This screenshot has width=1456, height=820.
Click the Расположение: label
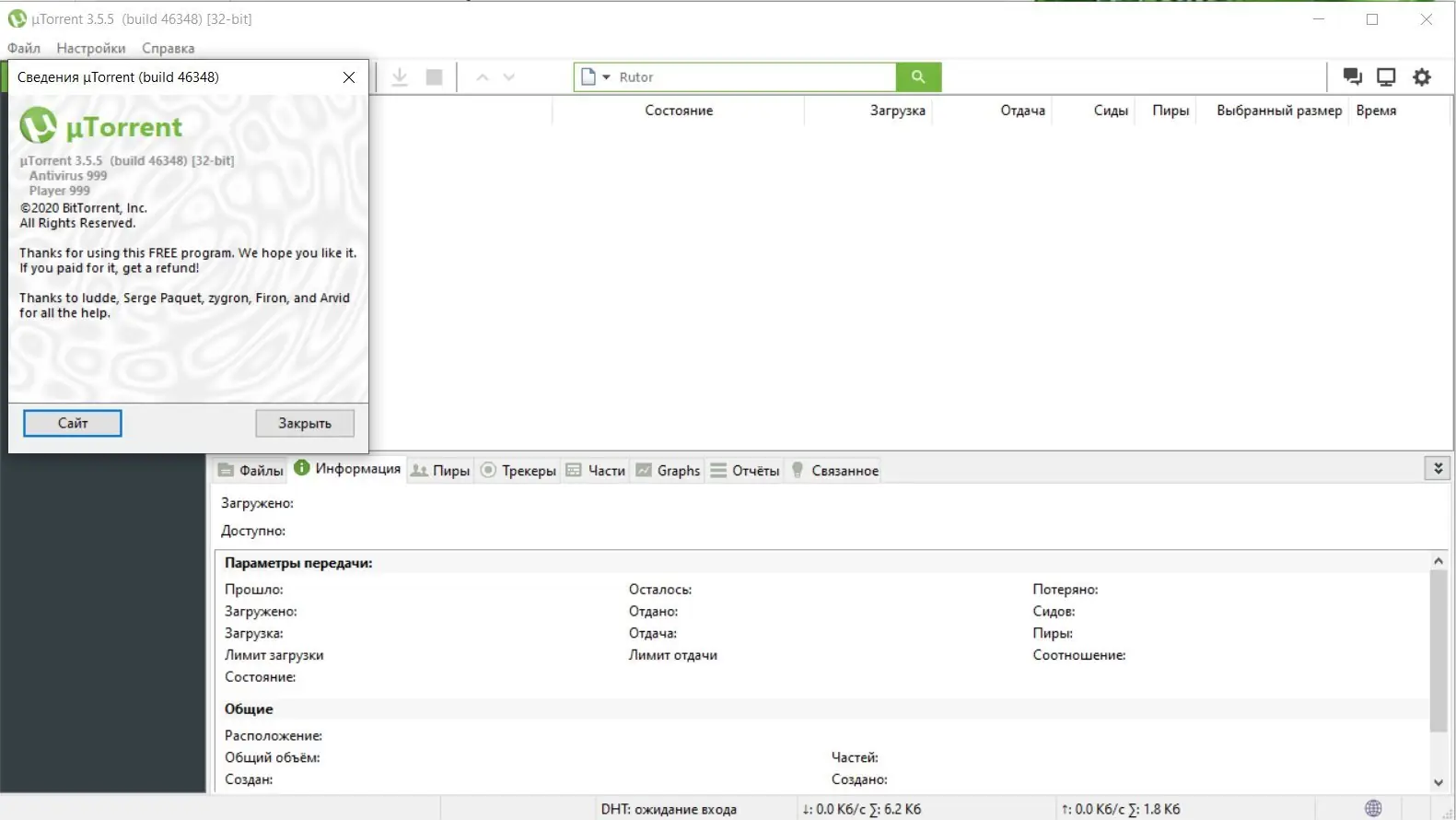point(274,735)
